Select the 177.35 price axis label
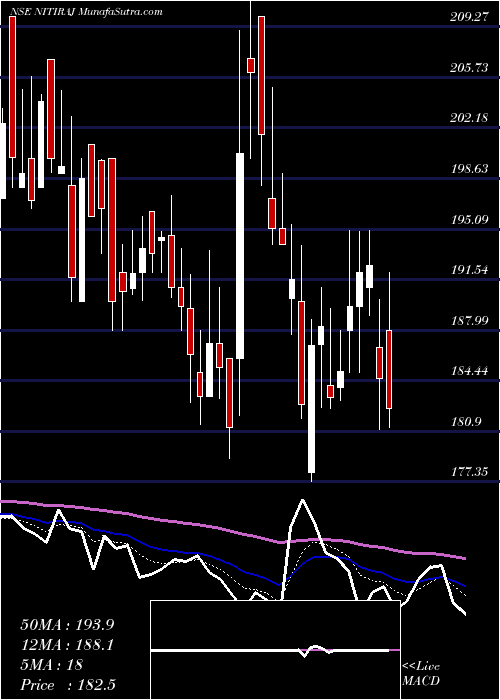This screenshot has width=500, height=700. tap(470, 471)
